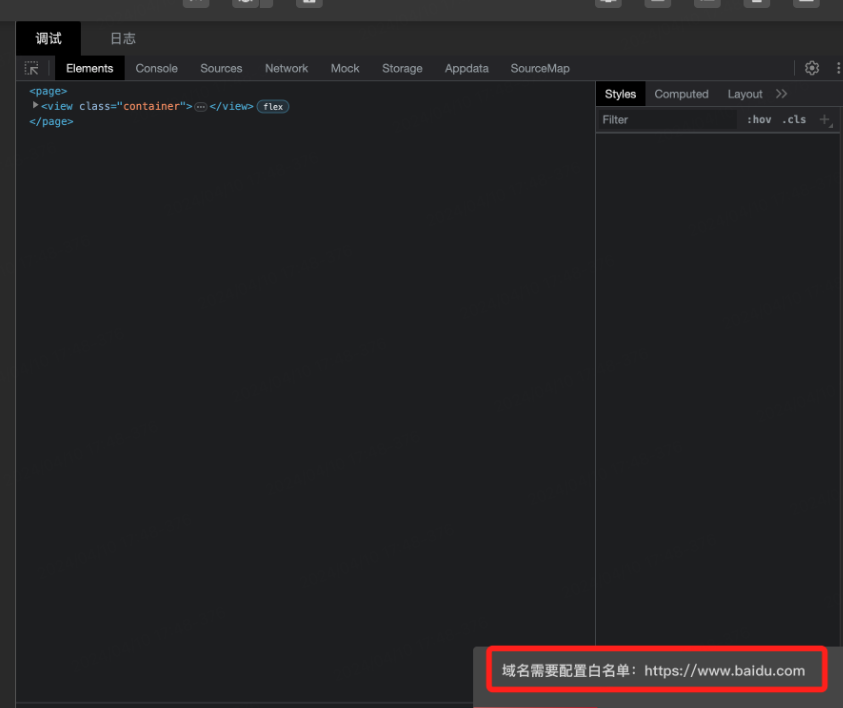The width and height of the screenshot is (843, 708).
Task: Add a new style rule plus icon
Action: click(x=825, y=120)
